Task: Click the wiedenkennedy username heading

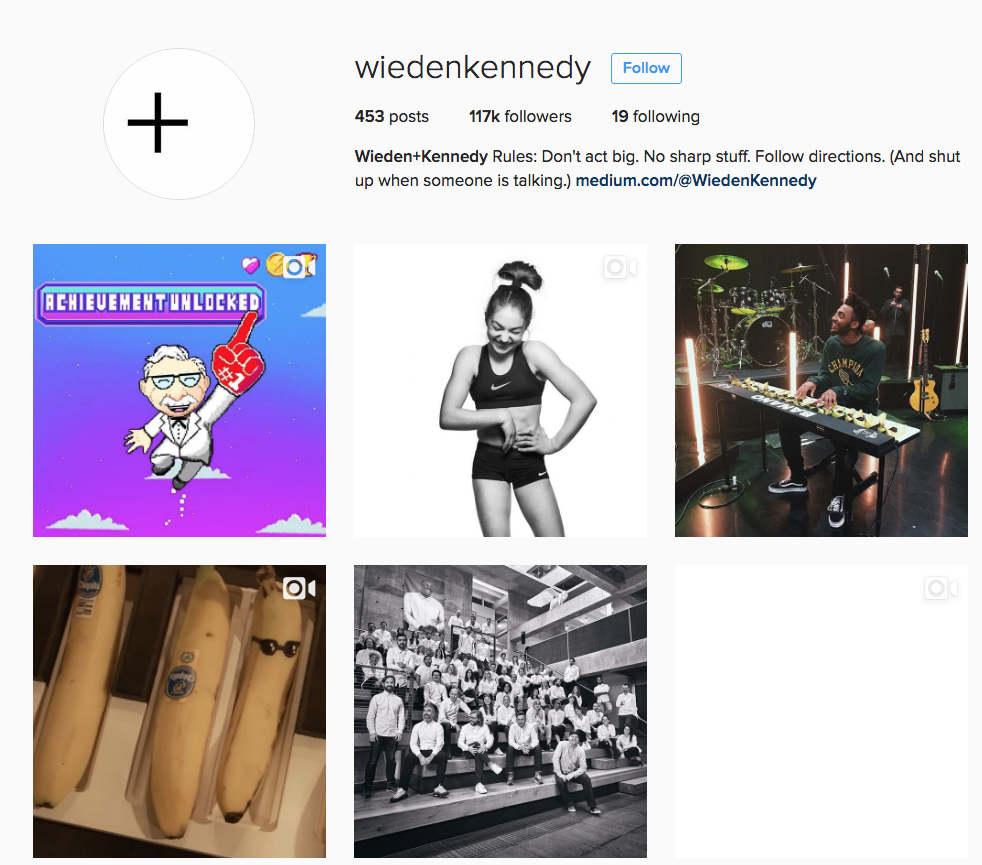Action: [x=473, y=68]
